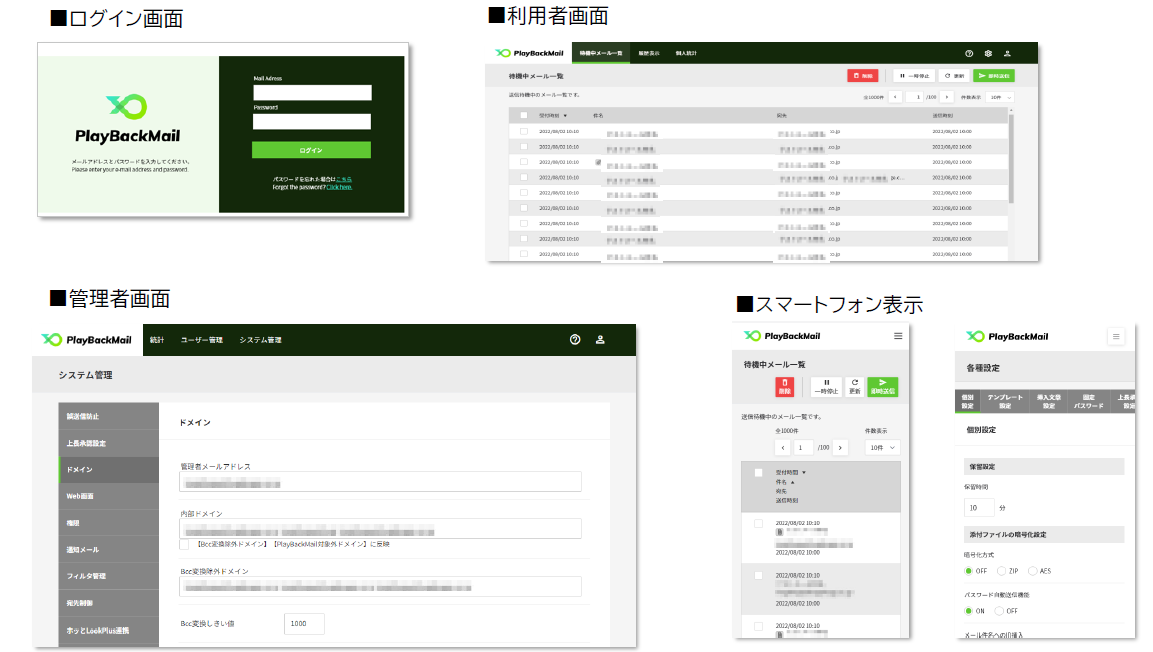Open the settings gear in the user screen header

(x=988, y=54)
